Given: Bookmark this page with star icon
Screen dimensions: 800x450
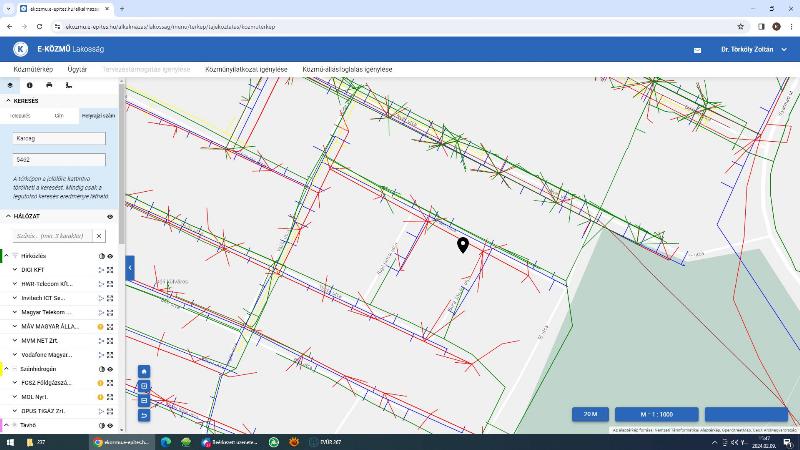Looking at the screenshot, I should click(x=741, y=27).
